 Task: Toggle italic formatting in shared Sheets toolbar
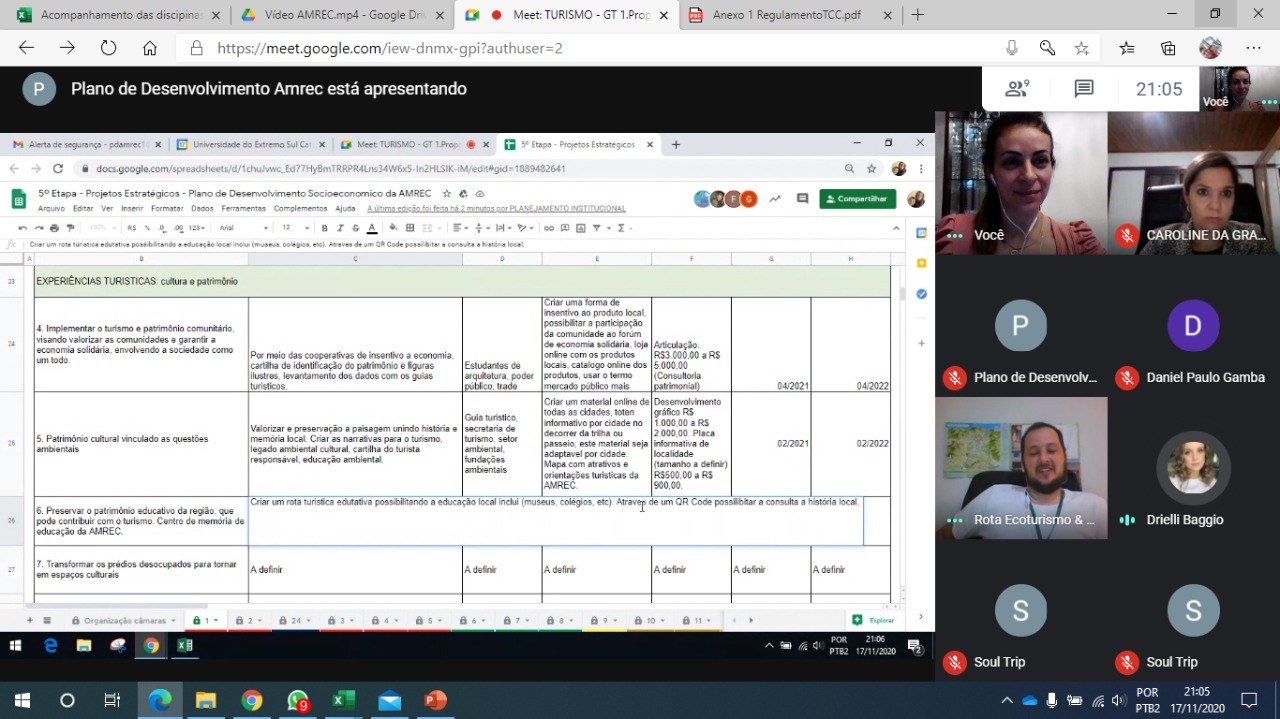tap(340, 228)
